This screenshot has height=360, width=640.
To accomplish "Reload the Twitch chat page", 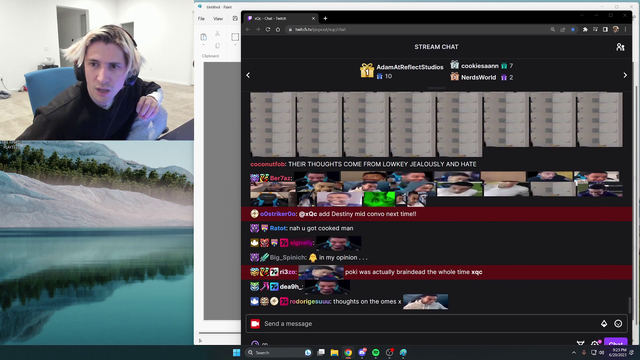I will point(268,29).
